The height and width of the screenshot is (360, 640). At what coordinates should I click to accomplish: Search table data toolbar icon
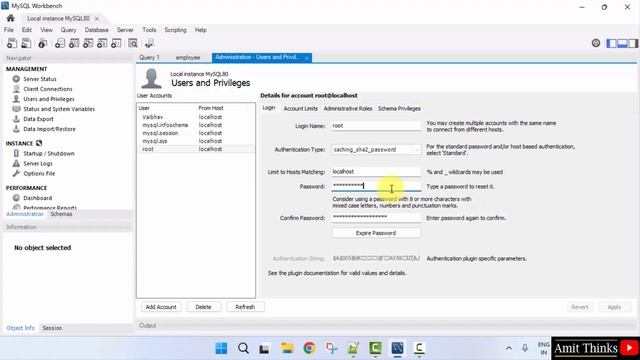tap(133, 43)
